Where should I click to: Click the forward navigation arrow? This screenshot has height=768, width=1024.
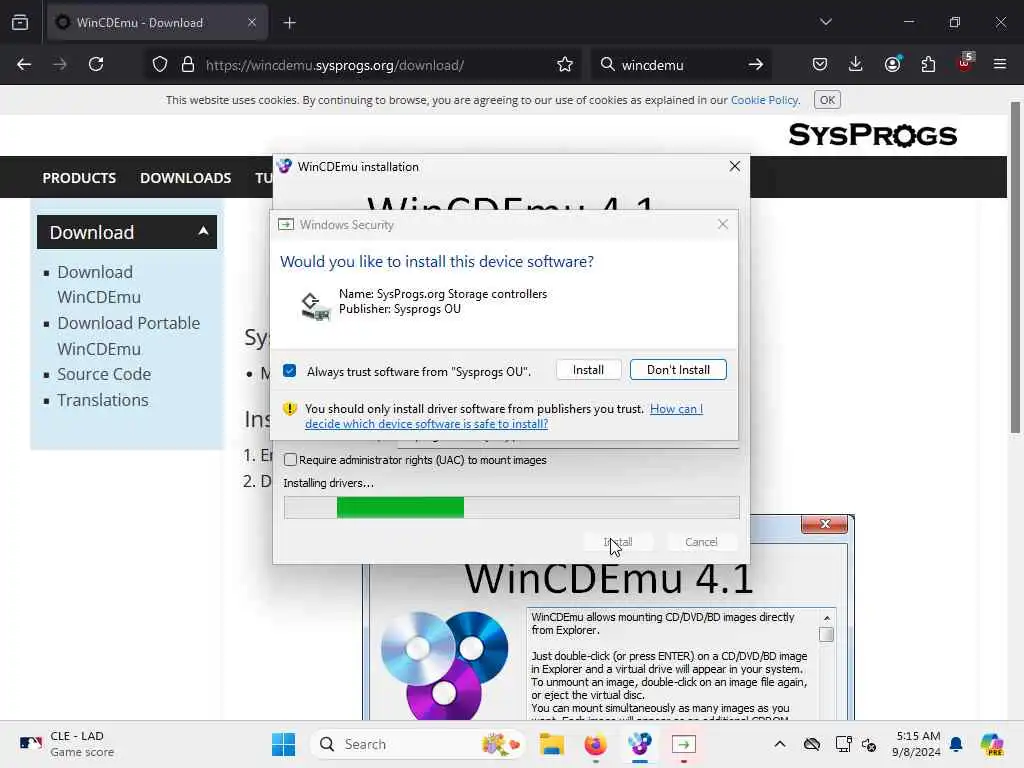coord(59,65)
